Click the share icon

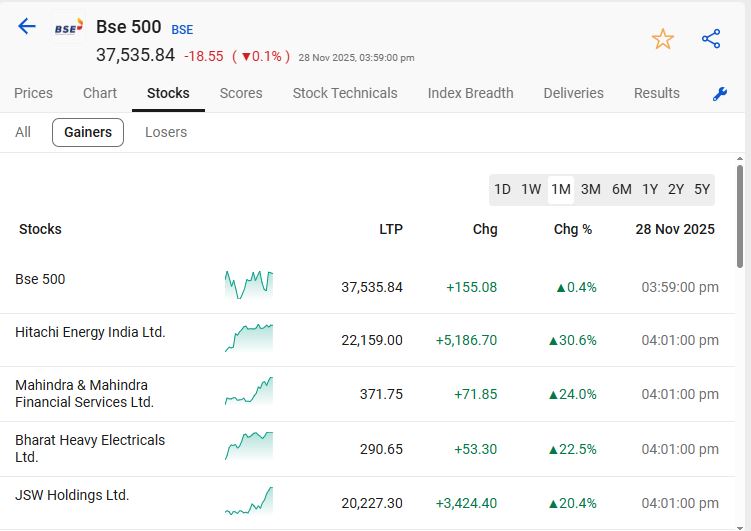pyautogui.click(x=711, y=39)
